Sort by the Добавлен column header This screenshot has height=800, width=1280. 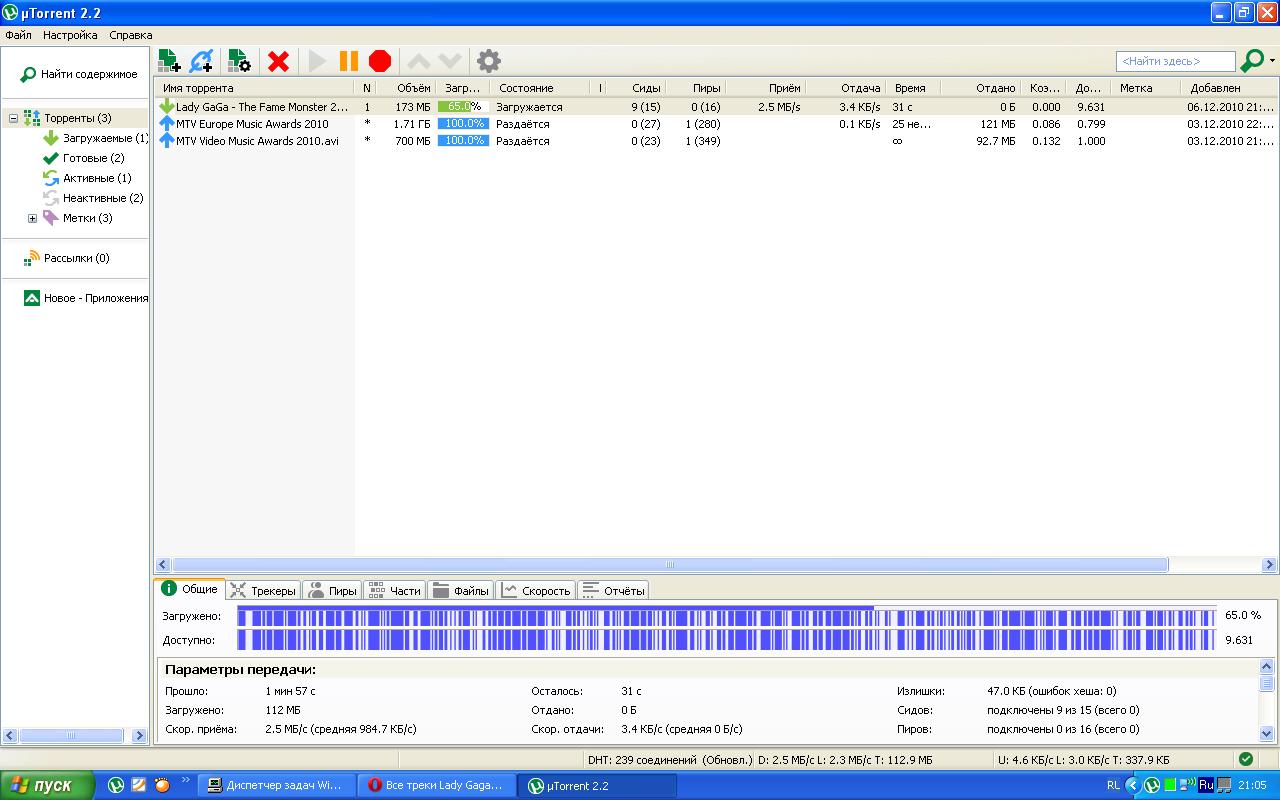1228,88
